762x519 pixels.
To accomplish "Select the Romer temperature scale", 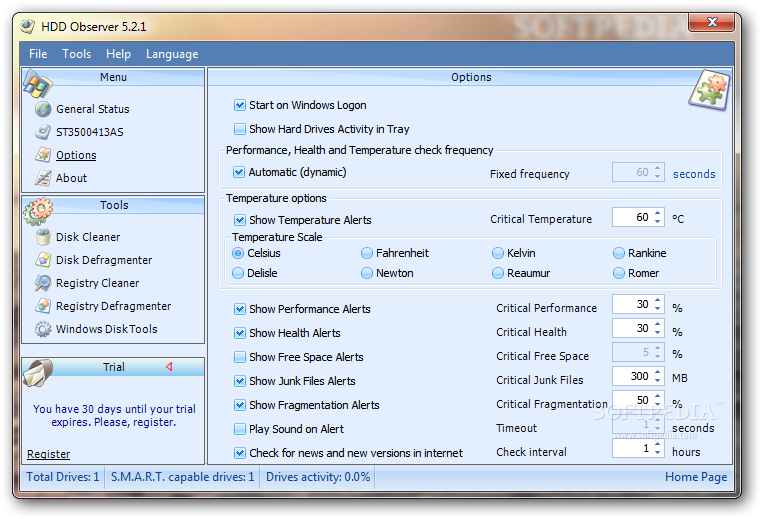I will point(619,273).
